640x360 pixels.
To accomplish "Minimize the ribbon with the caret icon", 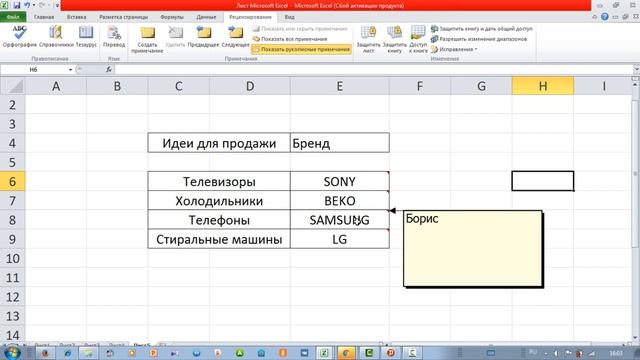I will [x=595, y=17].
